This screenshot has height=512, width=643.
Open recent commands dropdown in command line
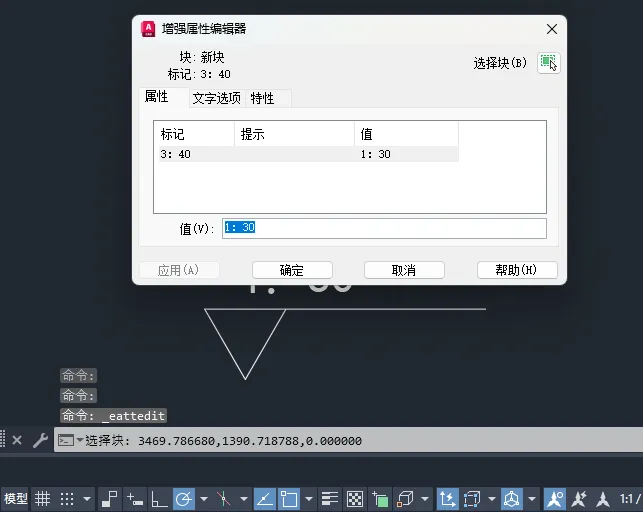click(x=80, y=440)
